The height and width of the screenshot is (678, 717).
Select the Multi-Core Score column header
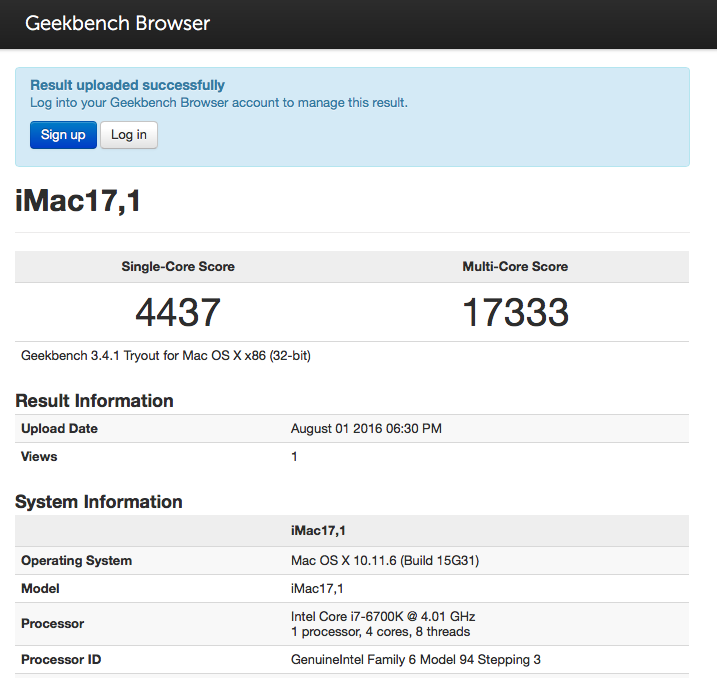click(x=515, y=267)
